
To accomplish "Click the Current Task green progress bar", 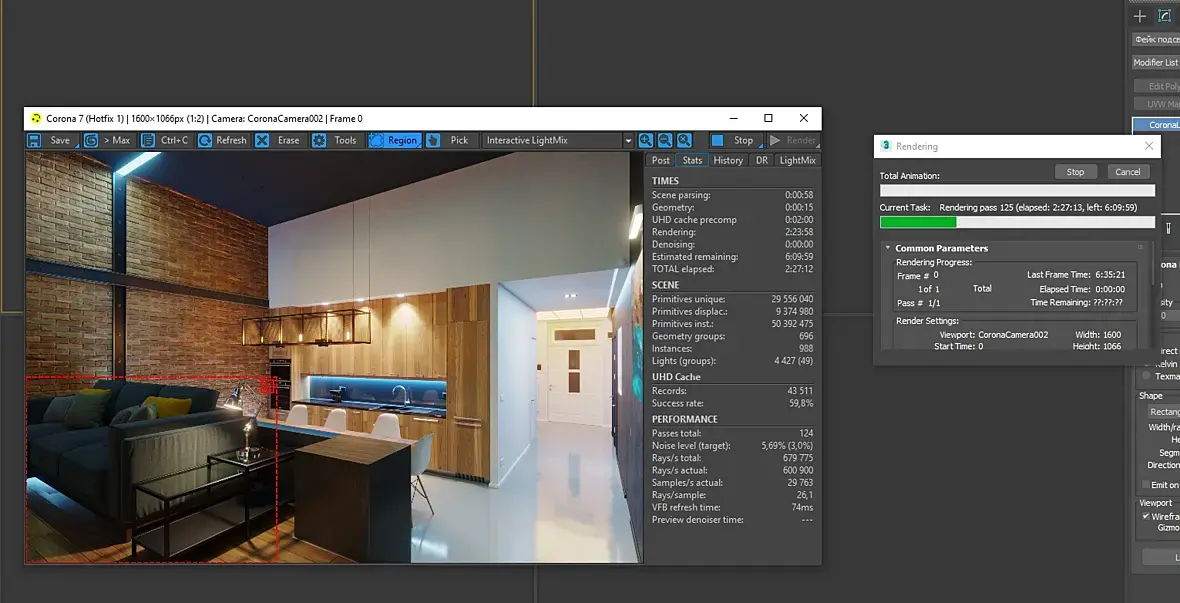I will pos(1017,222).
